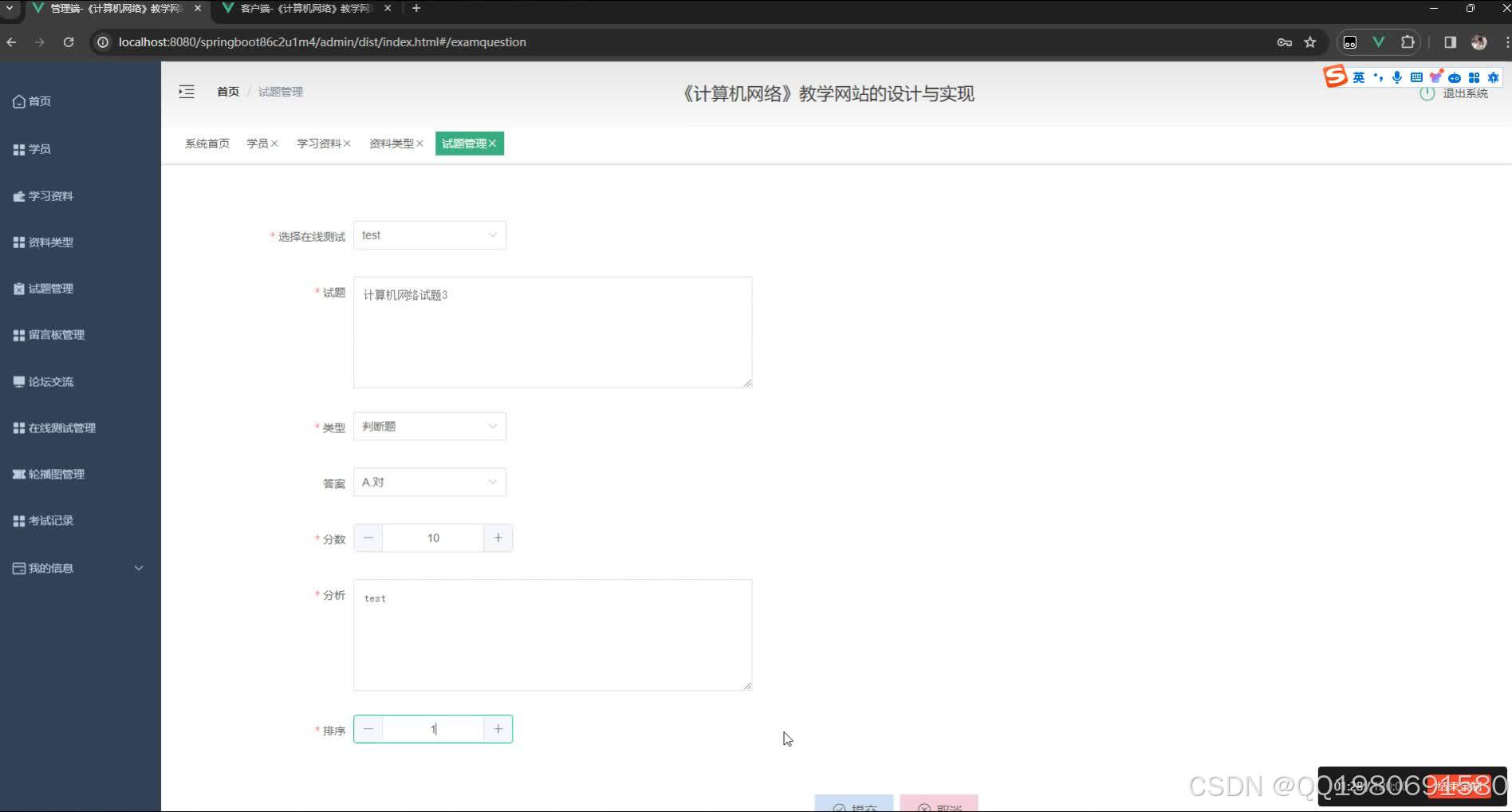The width and height of the screenshot is (1512, 812).
Task: Close the 学员 page tab
Action: pyautogui.click(x=274, y=144)
